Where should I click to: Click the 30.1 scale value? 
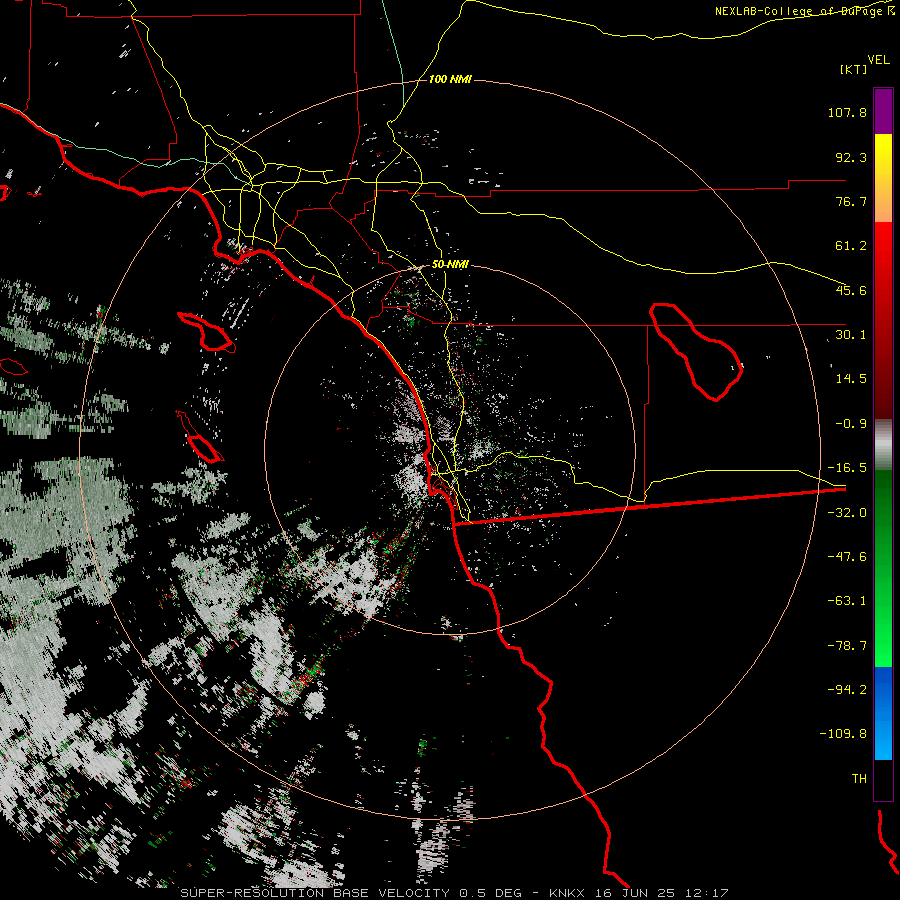tap(851, 335)
